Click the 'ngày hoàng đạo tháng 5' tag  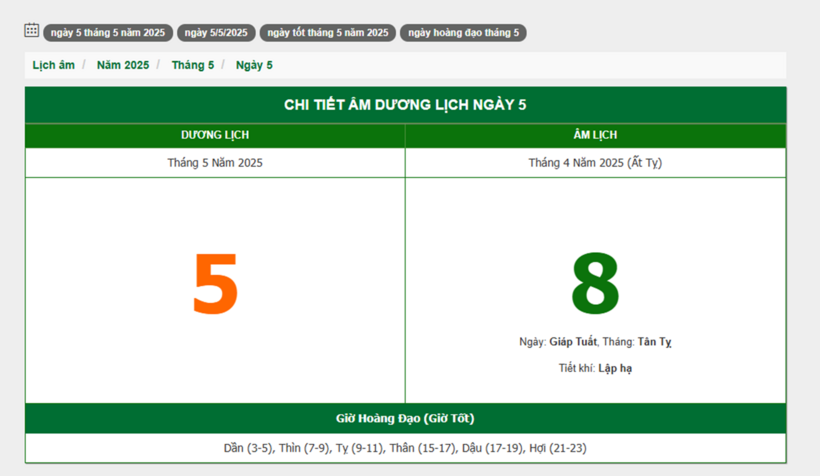point(463,33)
